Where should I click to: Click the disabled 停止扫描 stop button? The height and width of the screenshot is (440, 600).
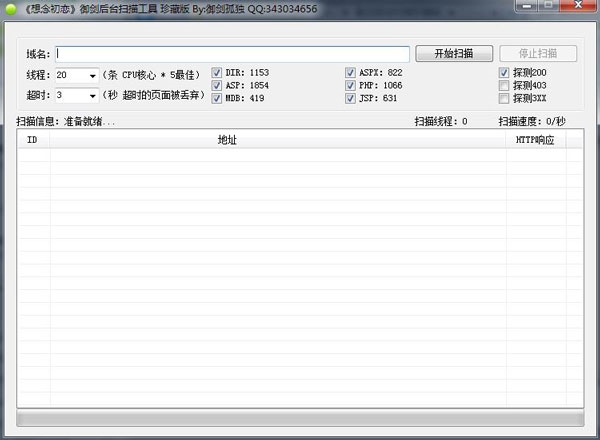coord(538,54)
